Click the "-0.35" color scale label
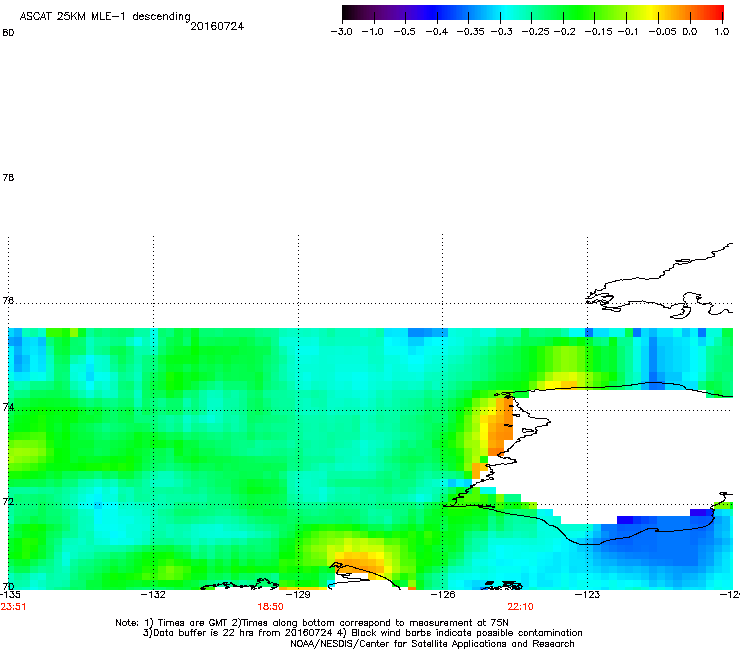Screen dimensions: 740x650 point(470,32)
